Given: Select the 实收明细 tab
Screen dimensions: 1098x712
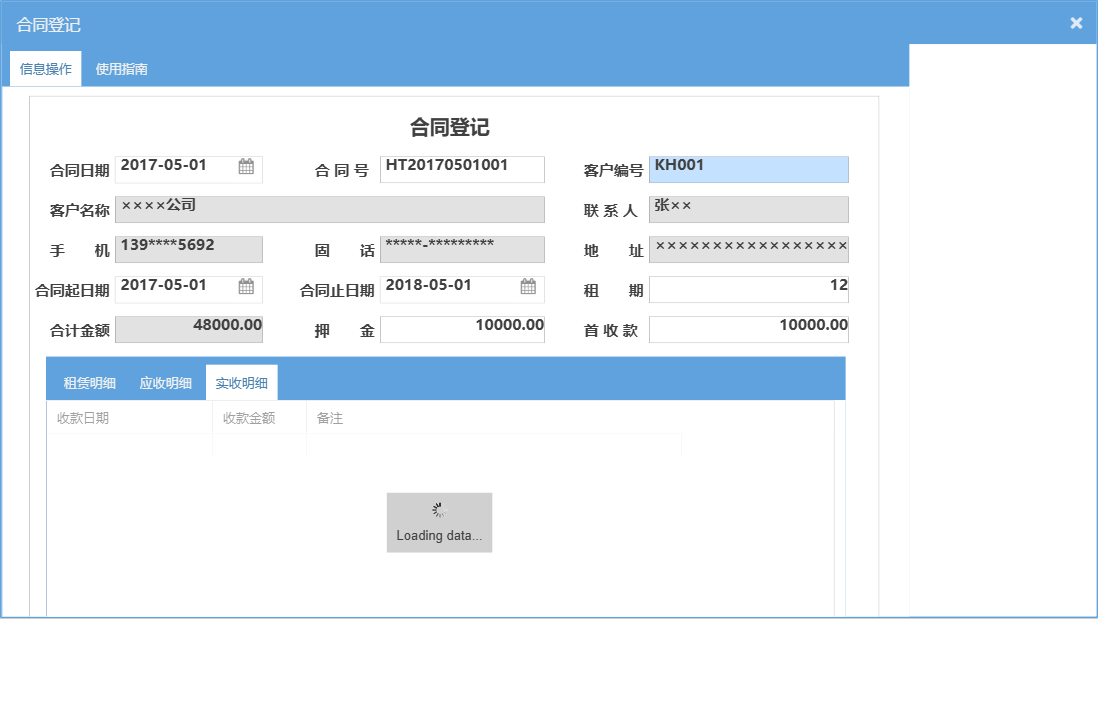Looking at the screenshot, I should (x=241, y=382).
